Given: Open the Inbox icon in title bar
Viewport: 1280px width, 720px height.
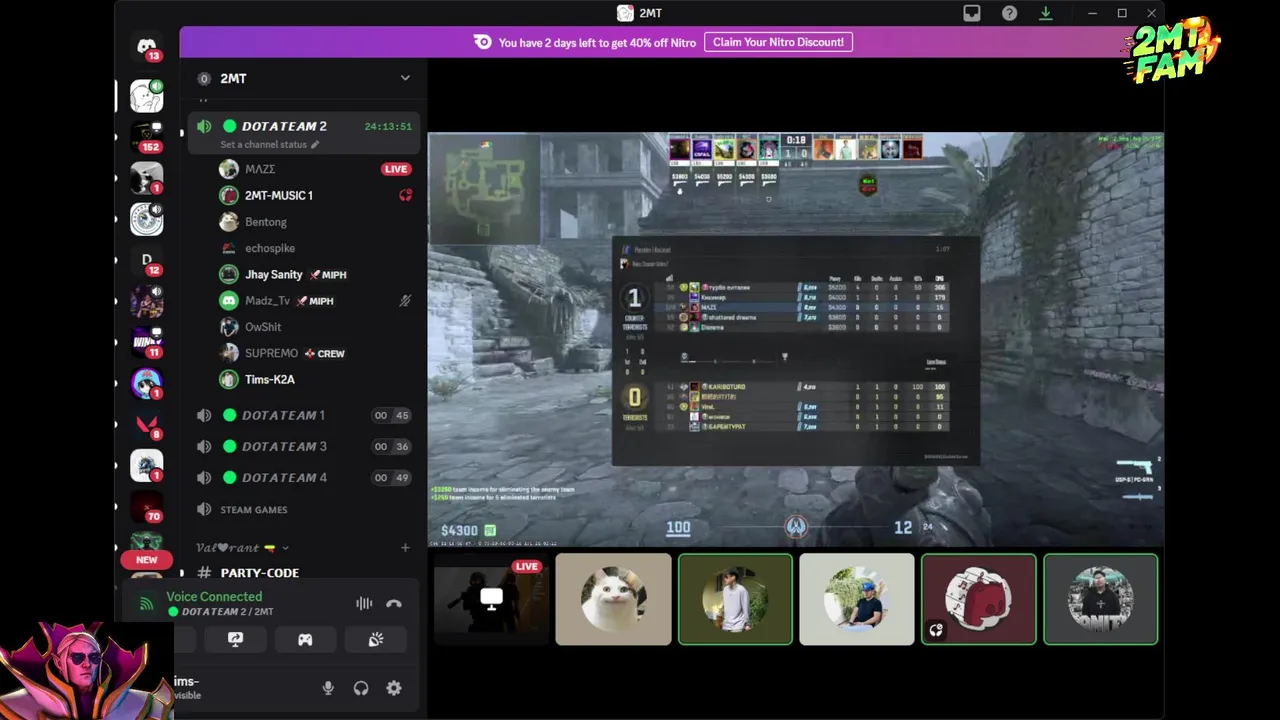Looking at the screenshot, I should point(972,13).
